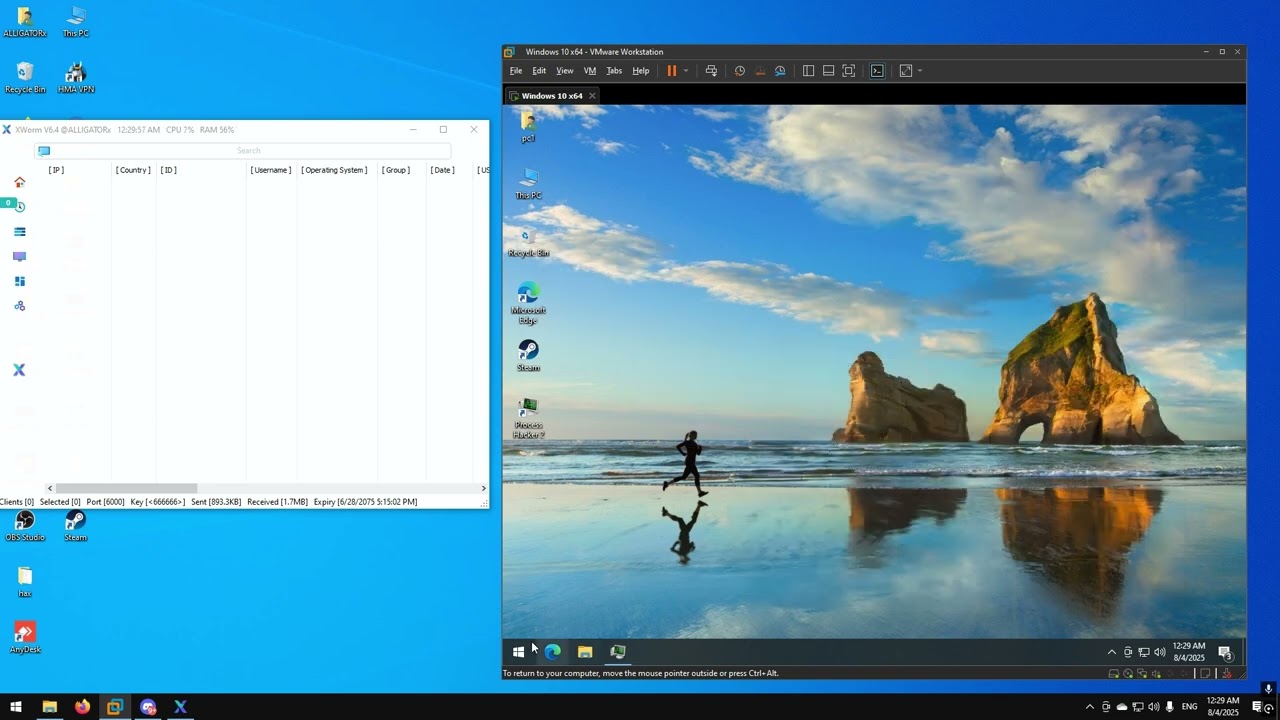The width and height of the screenshot is (1280, 720).
Task: Revert the VM to previous snapshot
Action: click(x=760, y=71)
